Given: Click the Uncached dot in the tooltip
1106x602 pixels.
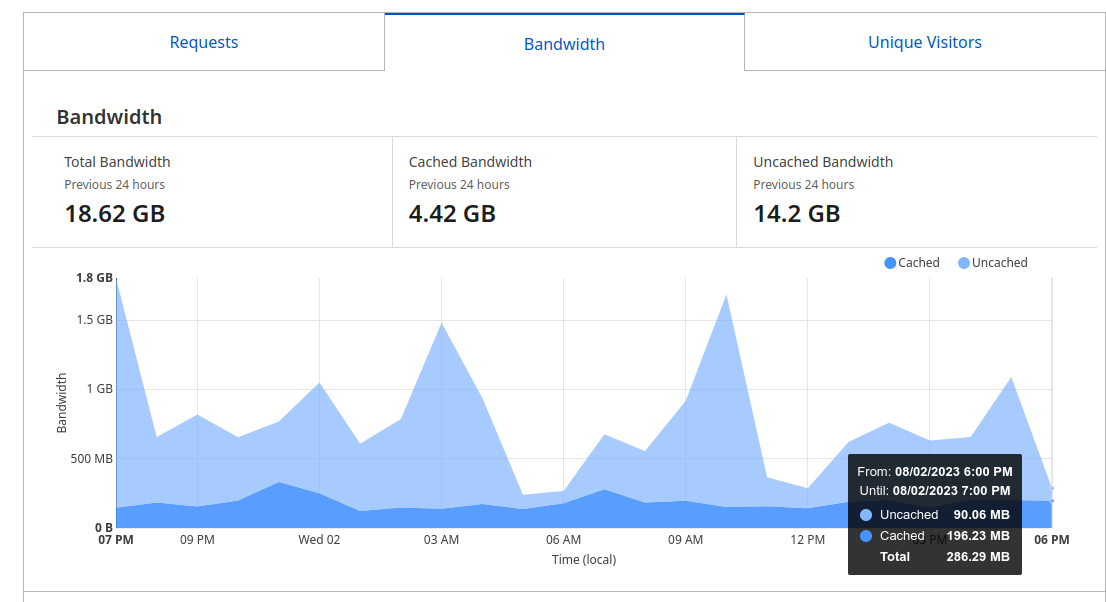Looking at the screenshot, I should click(x=866, y=515).
